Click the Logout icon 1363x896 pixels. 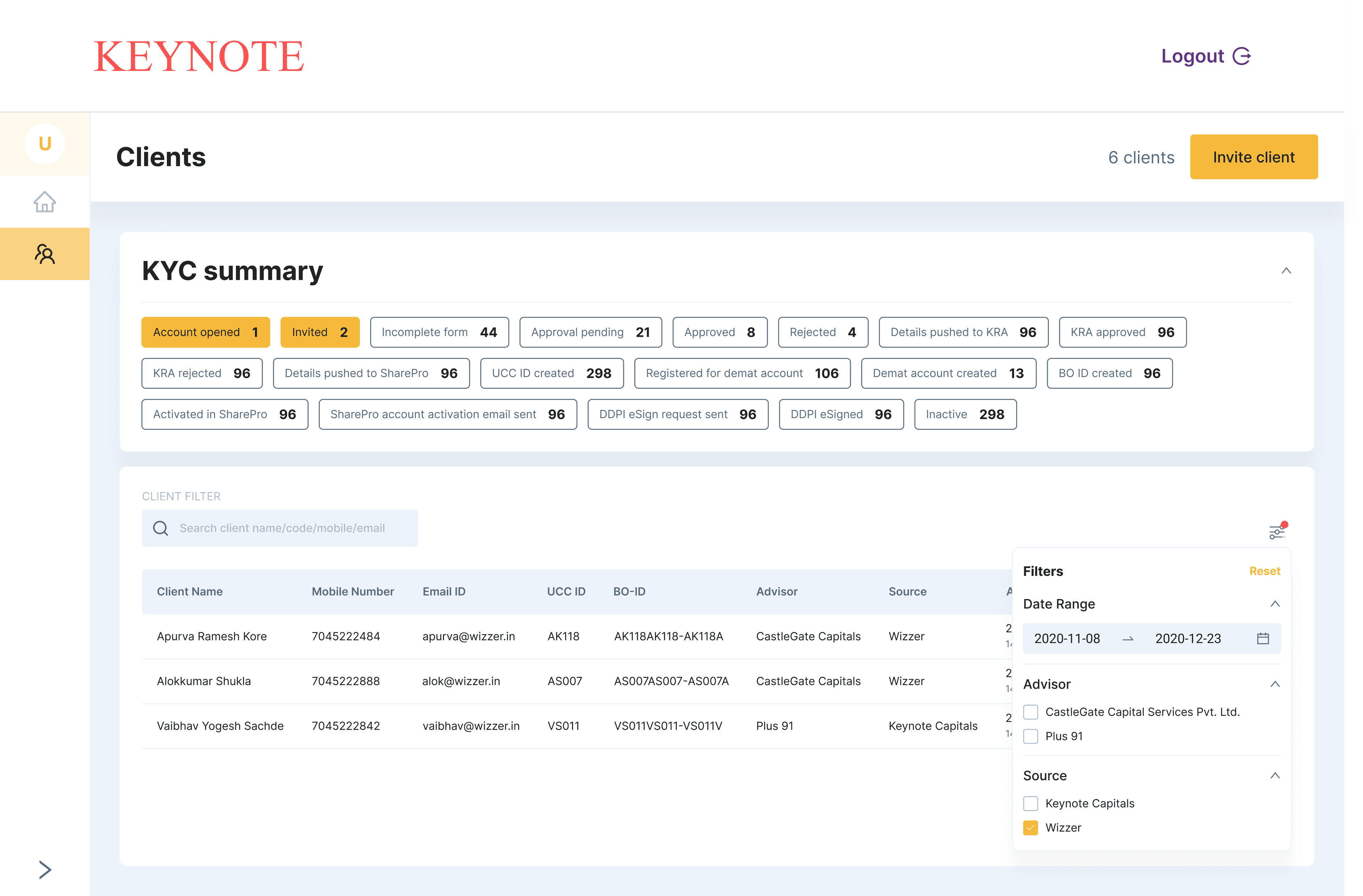(1242, 56)
